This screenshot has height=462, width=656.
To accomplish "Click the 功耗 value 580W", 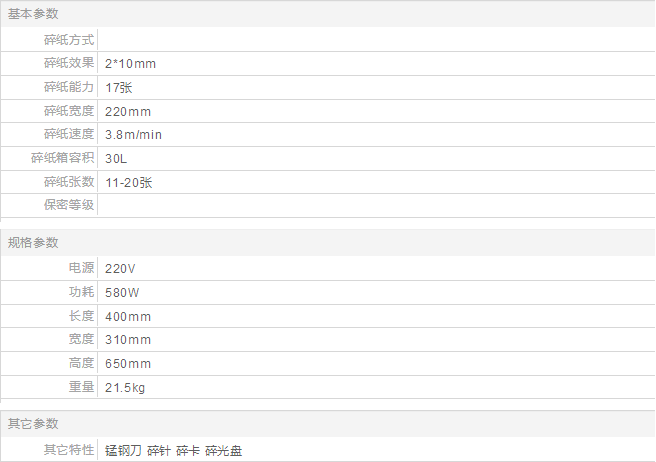I will point(122,293).
